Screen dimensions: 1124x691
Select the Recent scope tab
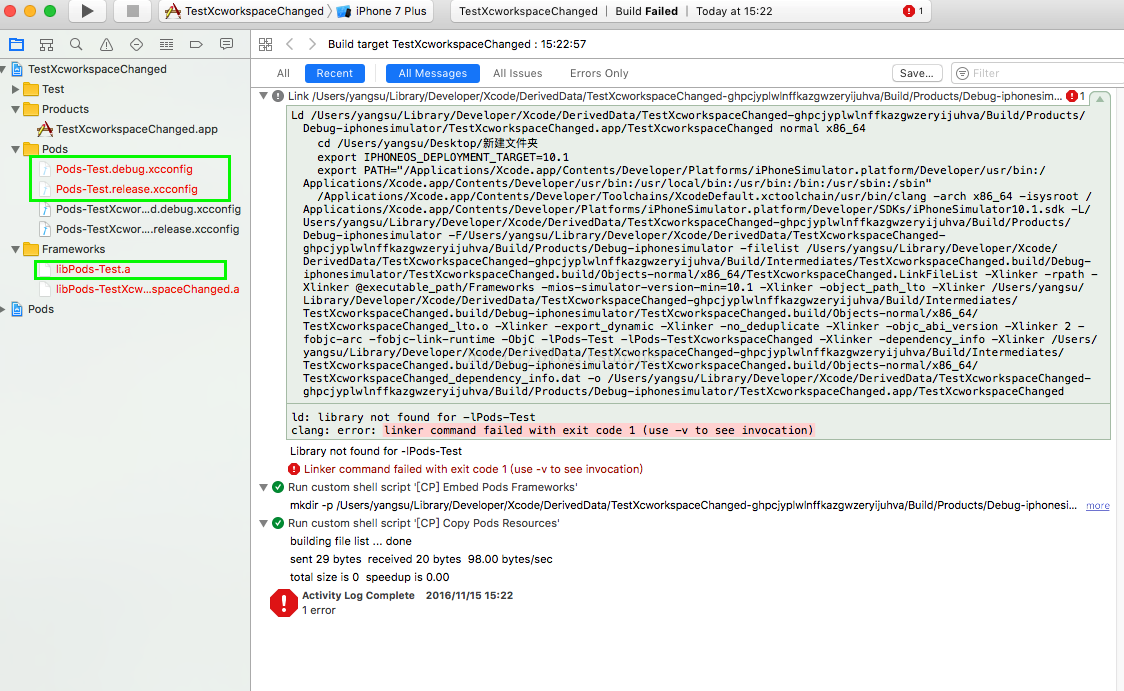[335, 73]
